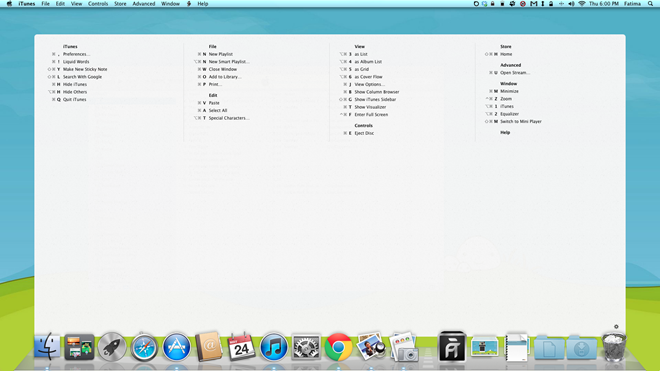Open the Help menu in the menu bar
The image size is (660, 371).
click(203, 4)
